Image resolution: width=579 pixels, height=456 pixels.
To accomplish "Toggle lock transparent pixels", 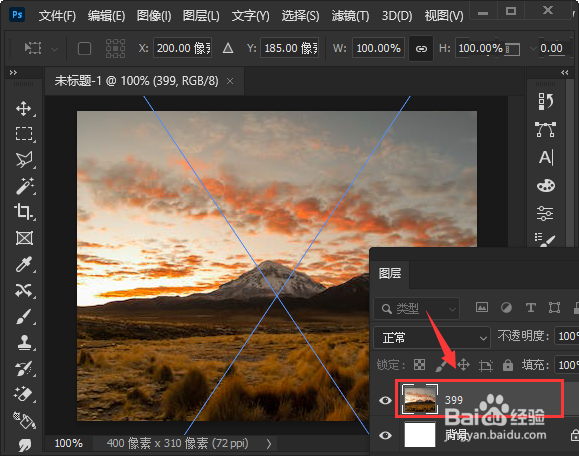I will (419, 365).
